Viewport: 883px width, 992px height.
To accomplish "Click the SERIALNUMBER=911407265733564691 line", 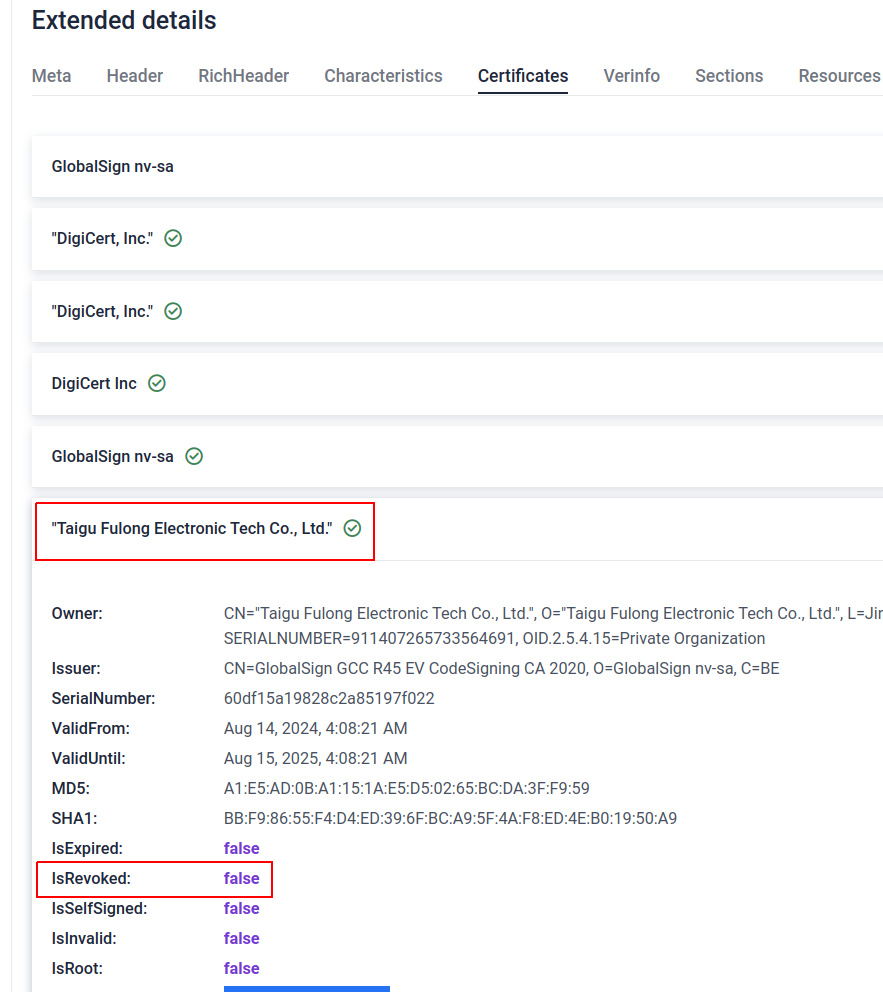I will (495, 638).
